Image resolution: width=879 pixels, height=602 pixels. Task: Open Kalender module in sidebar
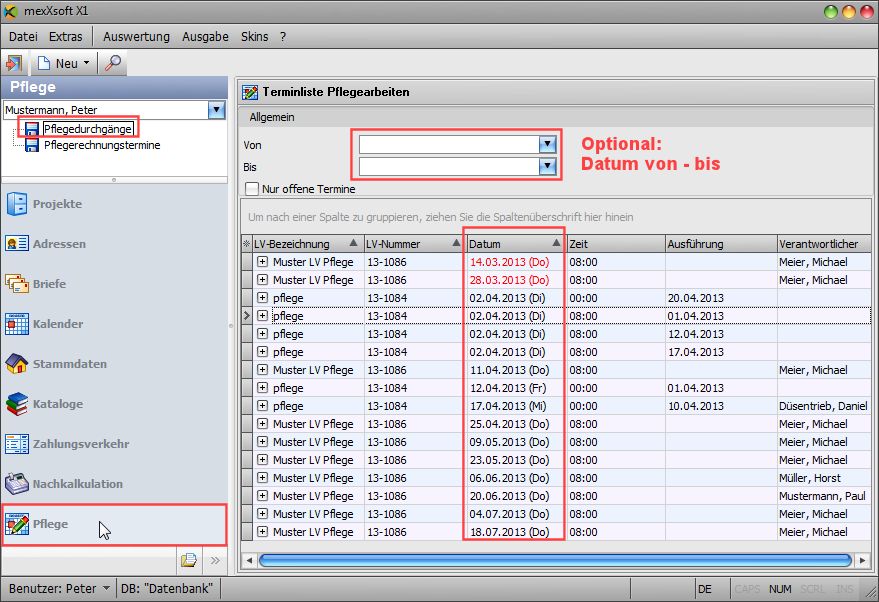114,324
